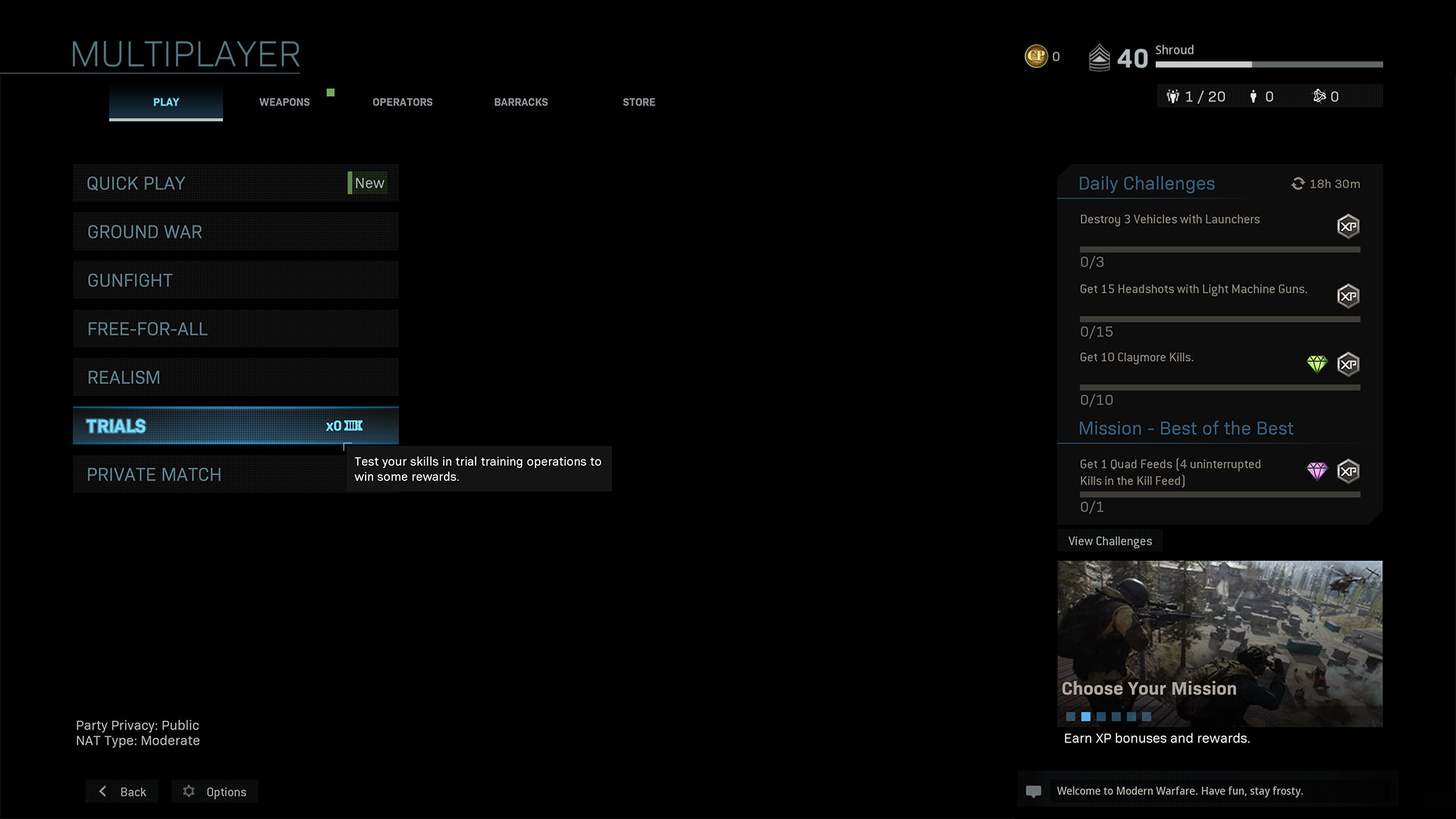Click the refresh timer icon near 18h 30m
This screenshot has width=1456, height=819.
pyautogui.click(x=1298, y=184)
